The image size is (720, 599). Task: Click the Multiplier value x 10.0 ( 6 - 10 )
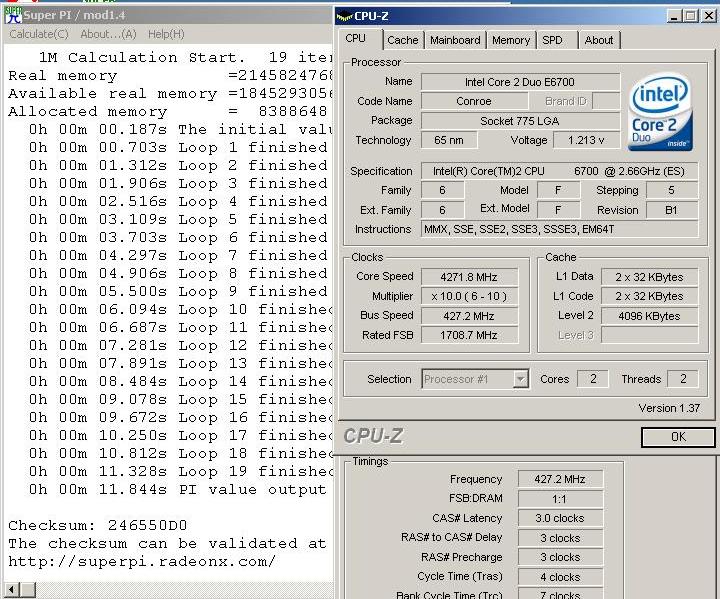click(x=469, y=296)
